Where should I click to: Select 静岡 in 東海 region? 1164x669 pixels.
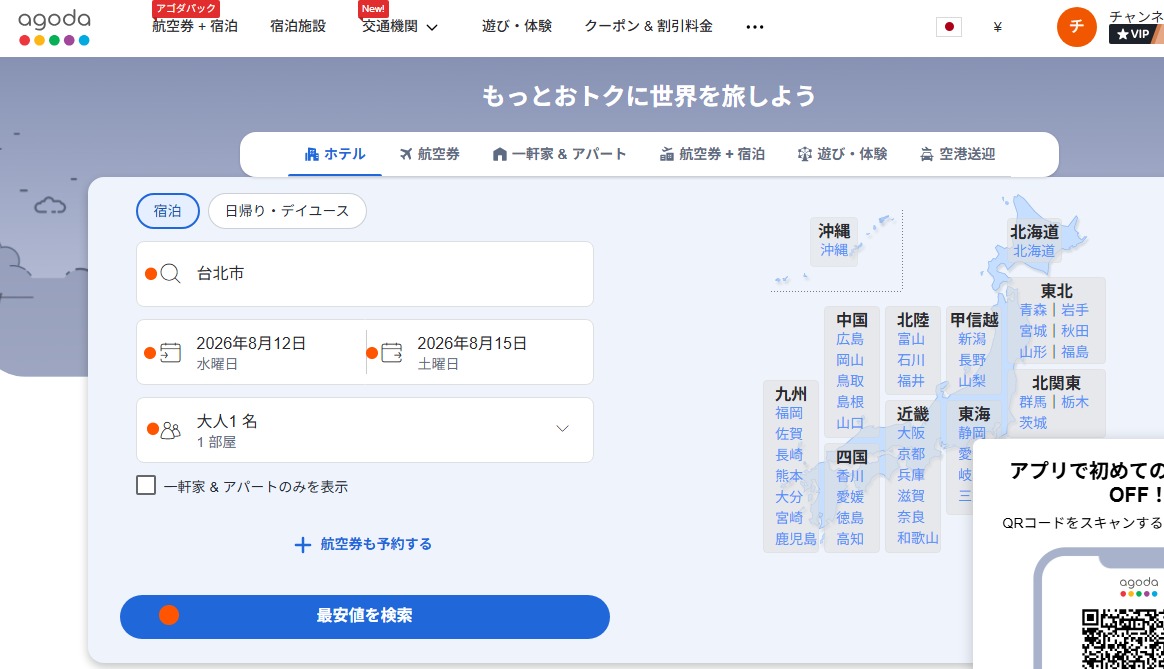pyautogui.click(x=972, y=432)
